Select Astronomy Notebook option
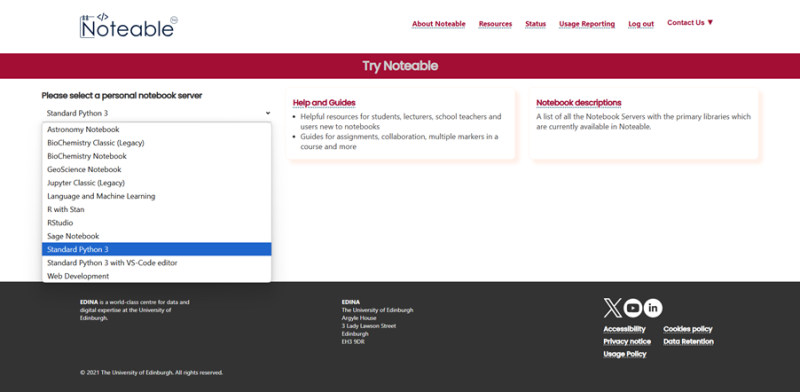Image resolution: width=800 pixels, height=392 pixels. 157,130
